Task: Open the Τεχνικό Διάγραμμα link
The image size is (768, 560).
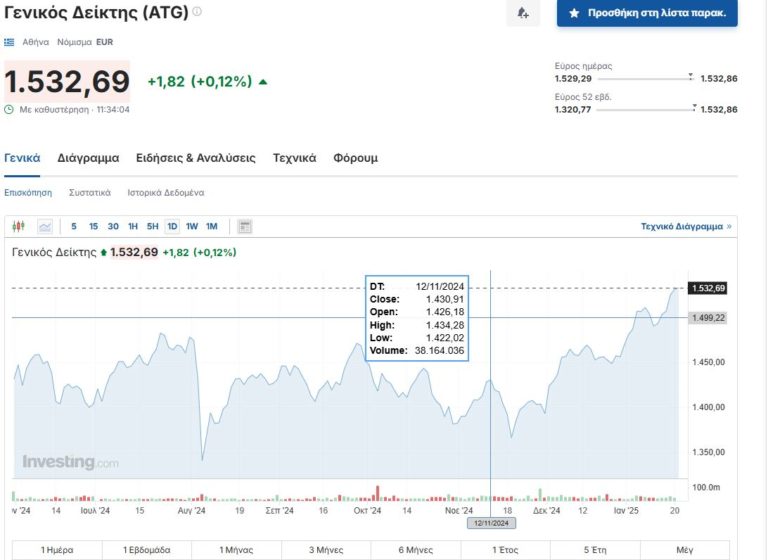Action: point(685,227)
